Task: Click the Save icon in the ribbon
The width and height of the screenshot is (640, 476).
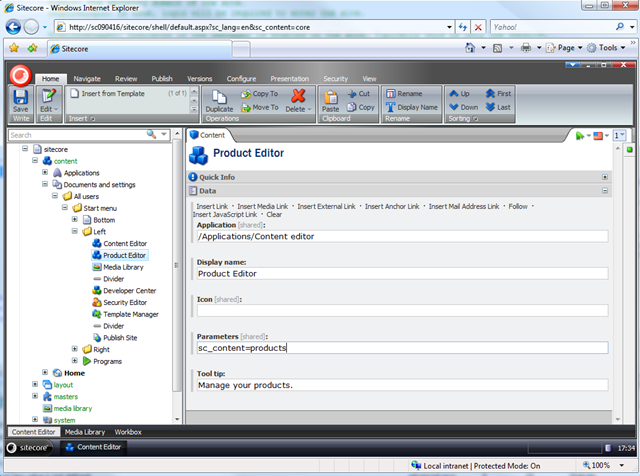Action: (x=20, y=97)
